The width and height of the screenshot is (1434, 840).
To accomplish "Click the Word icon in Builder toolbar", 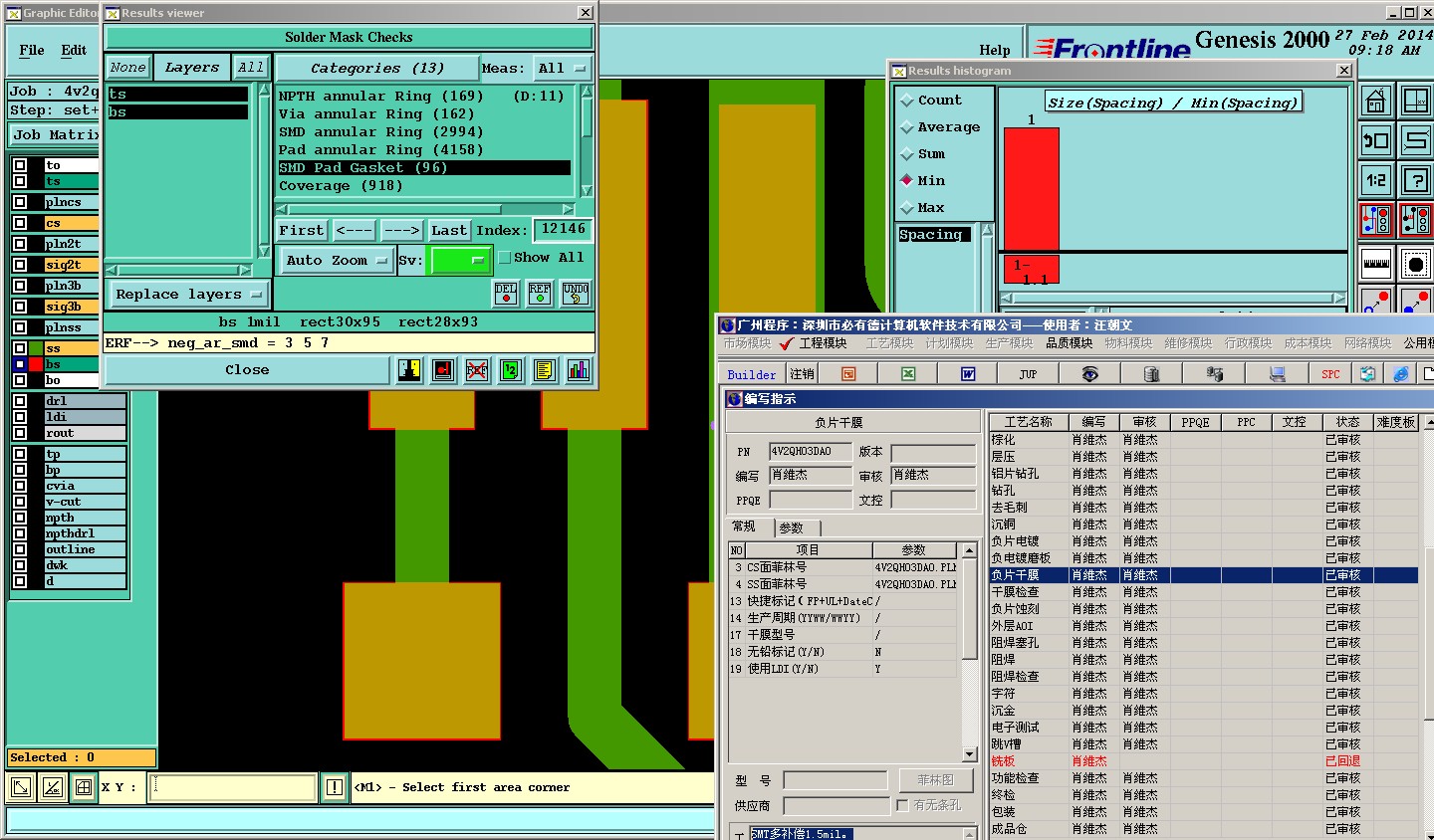I will (968, 374).
